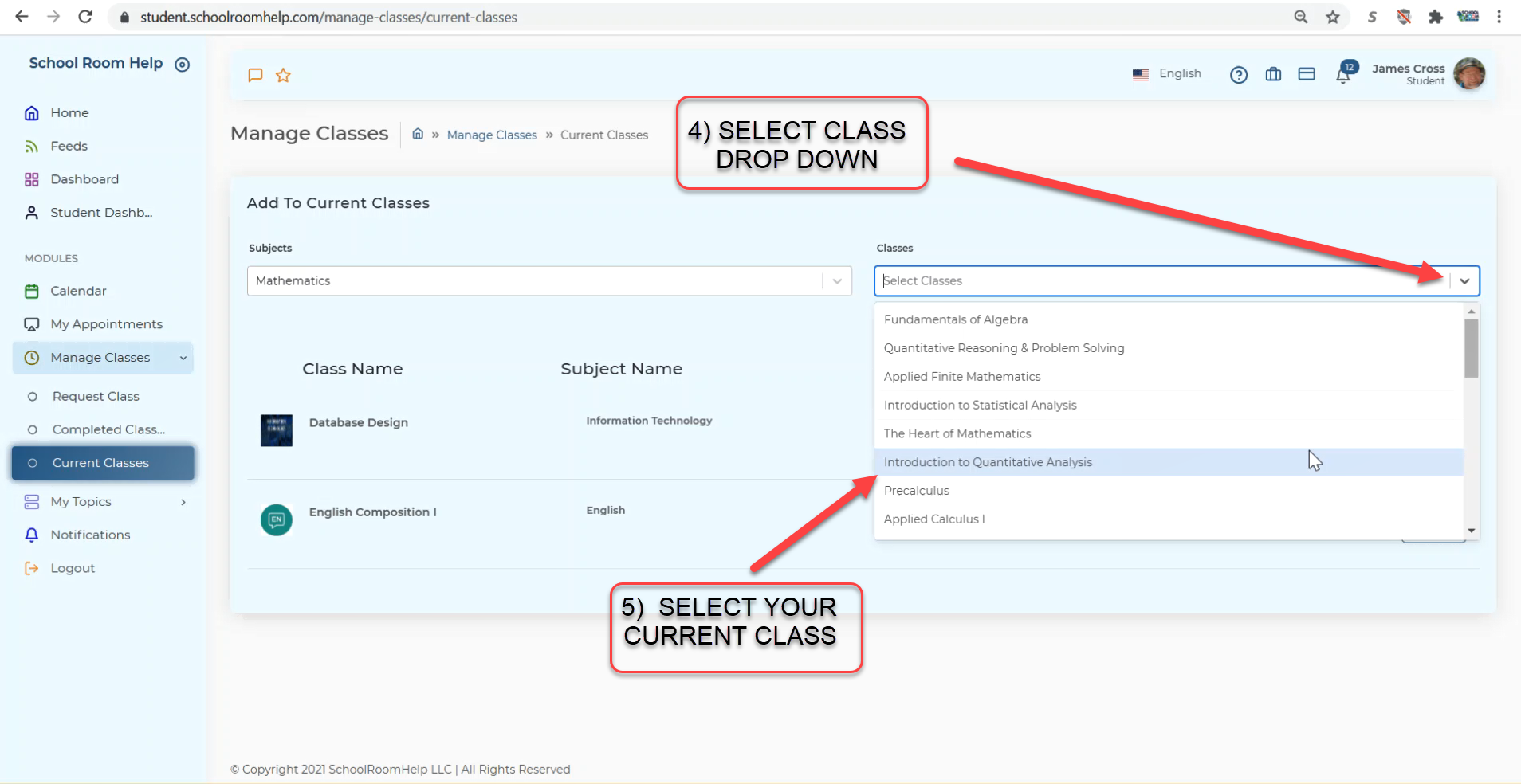Click the browser extensions puzzle icon

[x=1436, y=17]
